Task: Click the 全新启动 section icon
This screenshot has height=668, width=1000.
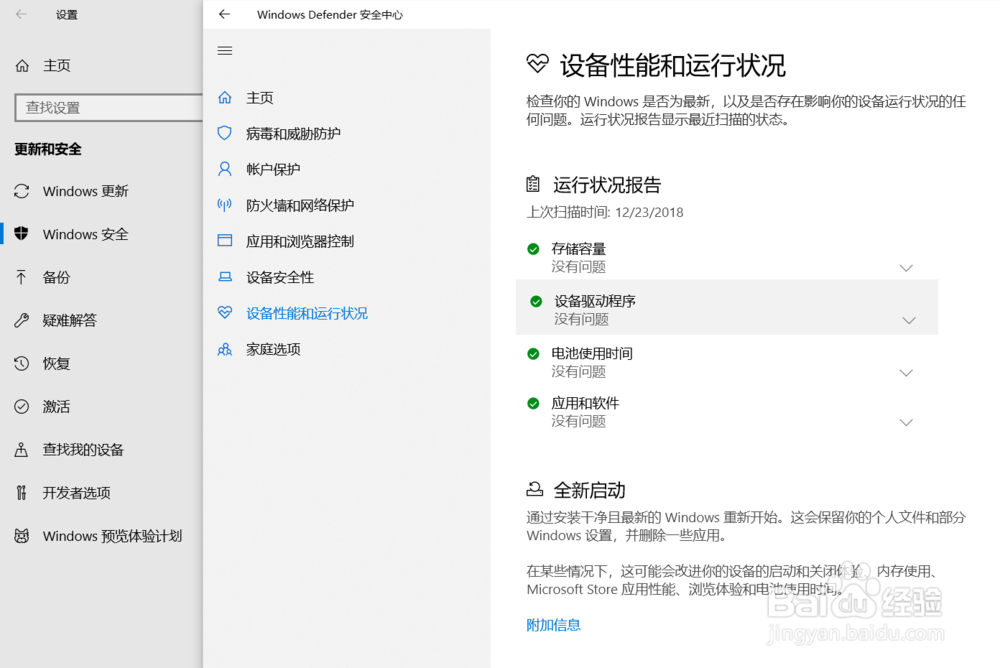Action: coord(534,489)
